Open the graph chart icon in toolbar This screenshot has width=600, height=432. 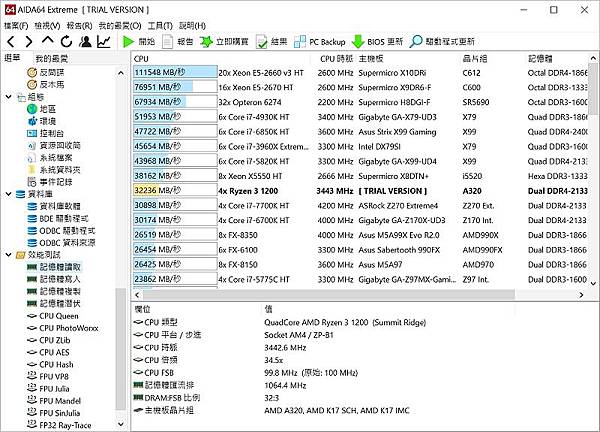pos(104,41)
